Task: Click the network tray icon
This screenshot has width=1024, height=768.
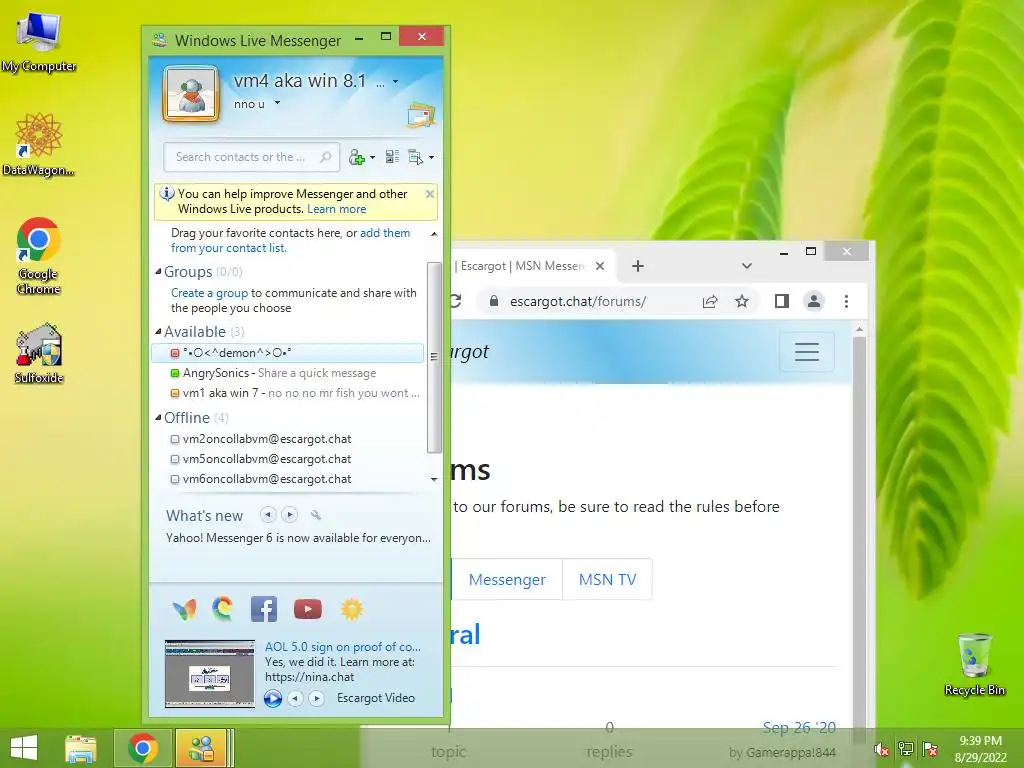Action: click(905, 749)
